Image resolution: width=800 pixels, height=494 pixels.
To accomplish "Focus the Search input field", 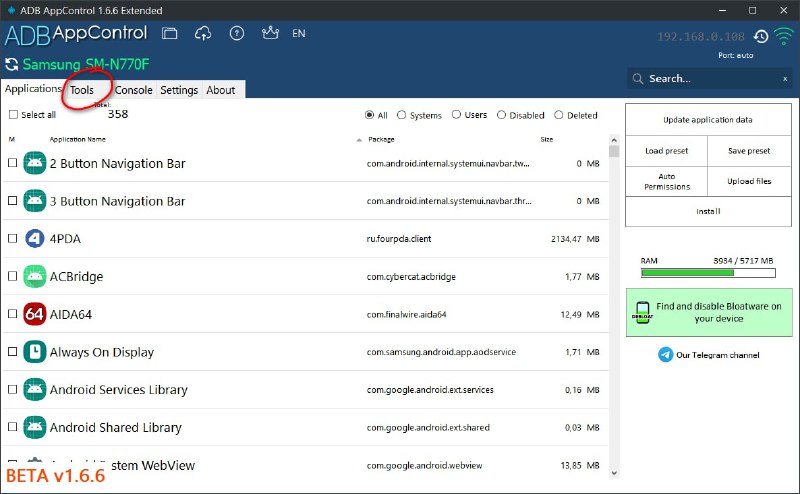I will click(712, 79).
